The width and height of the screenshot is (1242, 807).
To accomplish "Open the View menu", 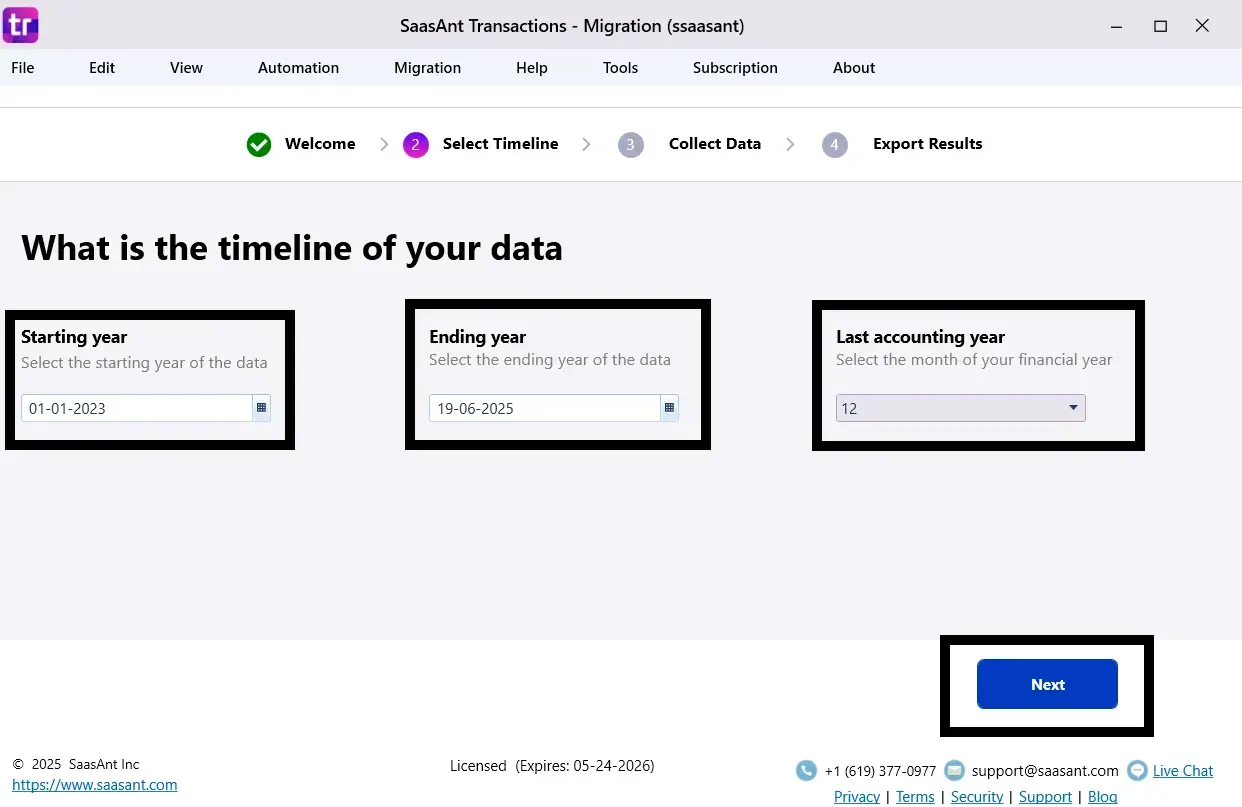I will tap(186, 68).
